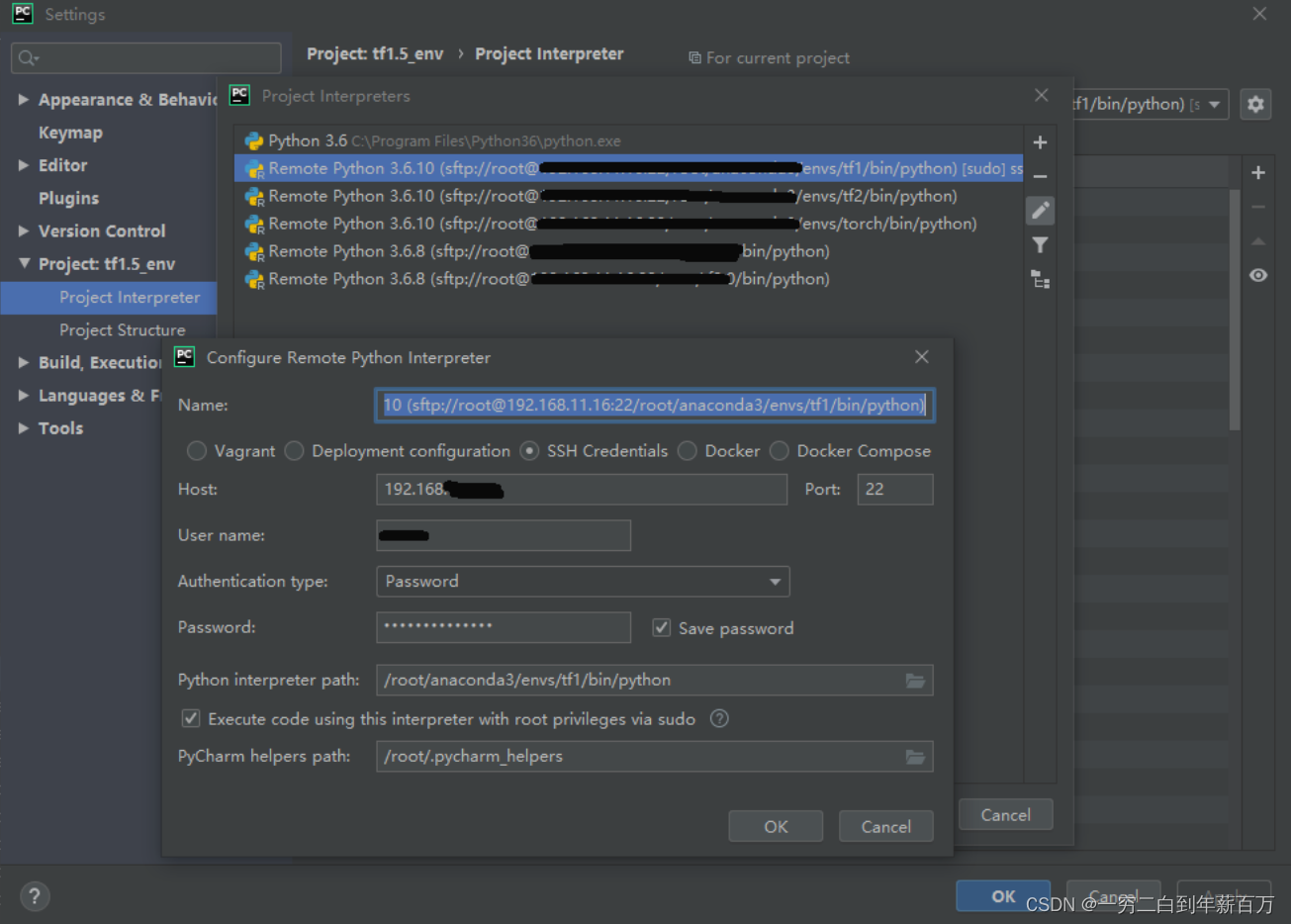Cancel the Project Interpreters dialog
1291x924 pixels.
click(1005, 815)
